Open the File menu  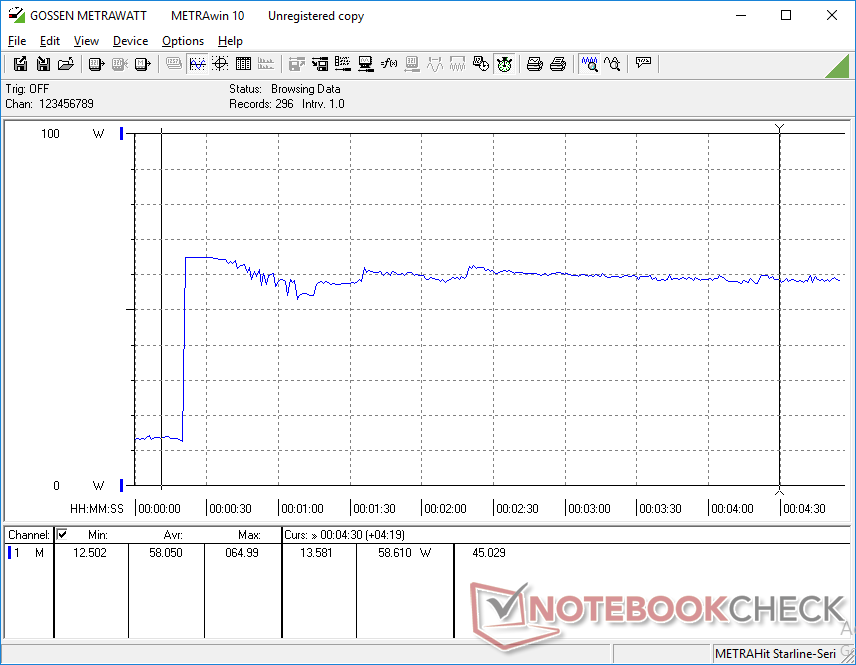coord(17,41)
